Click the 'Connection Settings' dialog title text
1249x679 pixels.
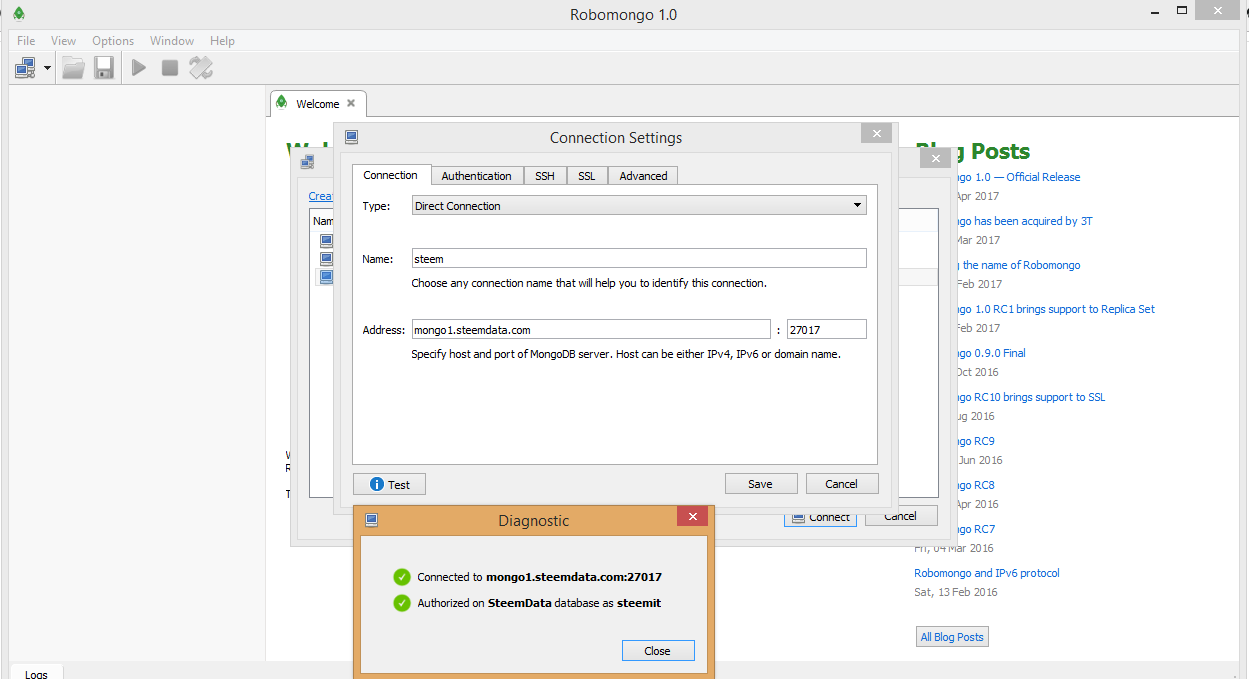click(x=616, y=137)
